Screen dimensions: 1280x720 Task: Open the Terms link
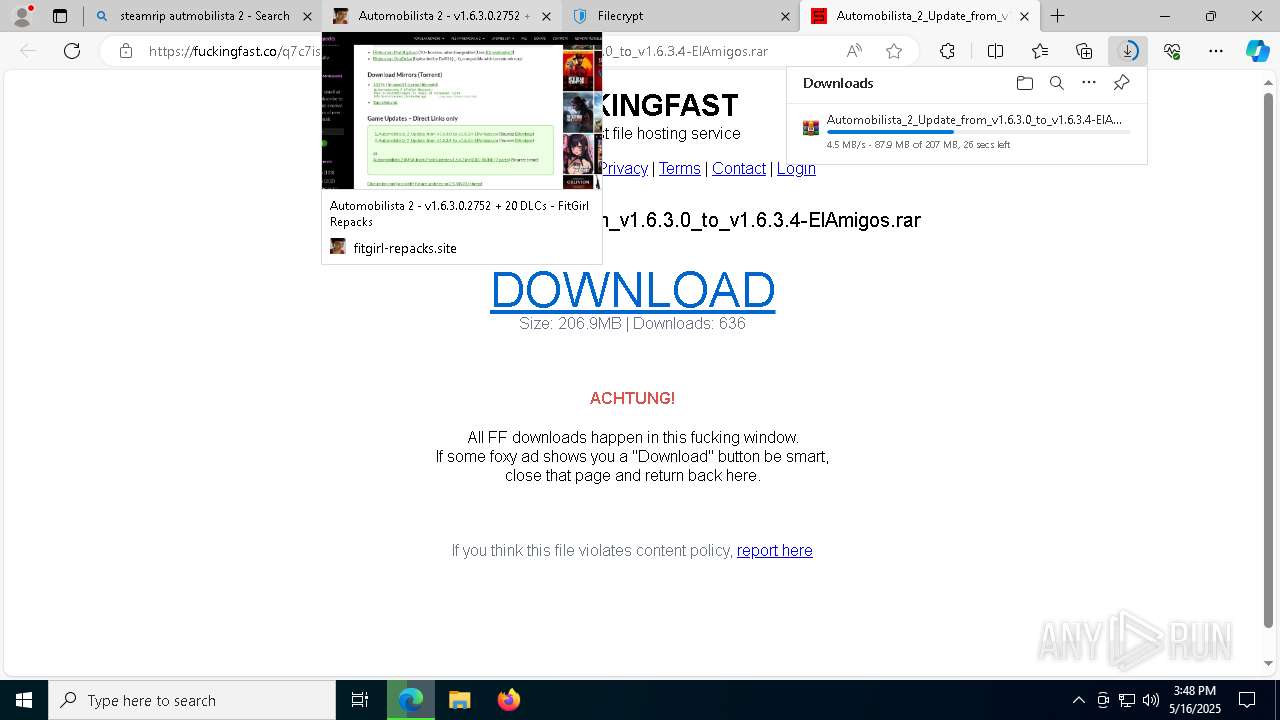pyautogui.click(x=679, y=168)
